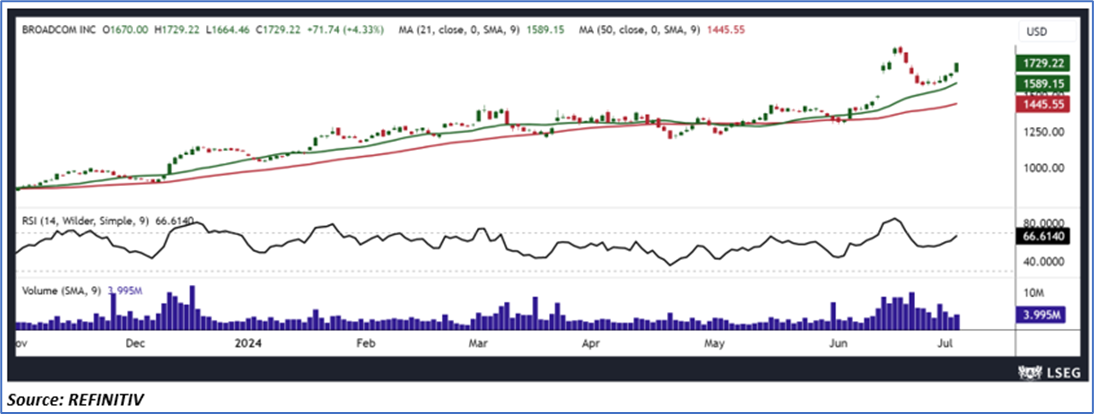
Task: Click the Mar label on time axis
Action: click(478, 343)
